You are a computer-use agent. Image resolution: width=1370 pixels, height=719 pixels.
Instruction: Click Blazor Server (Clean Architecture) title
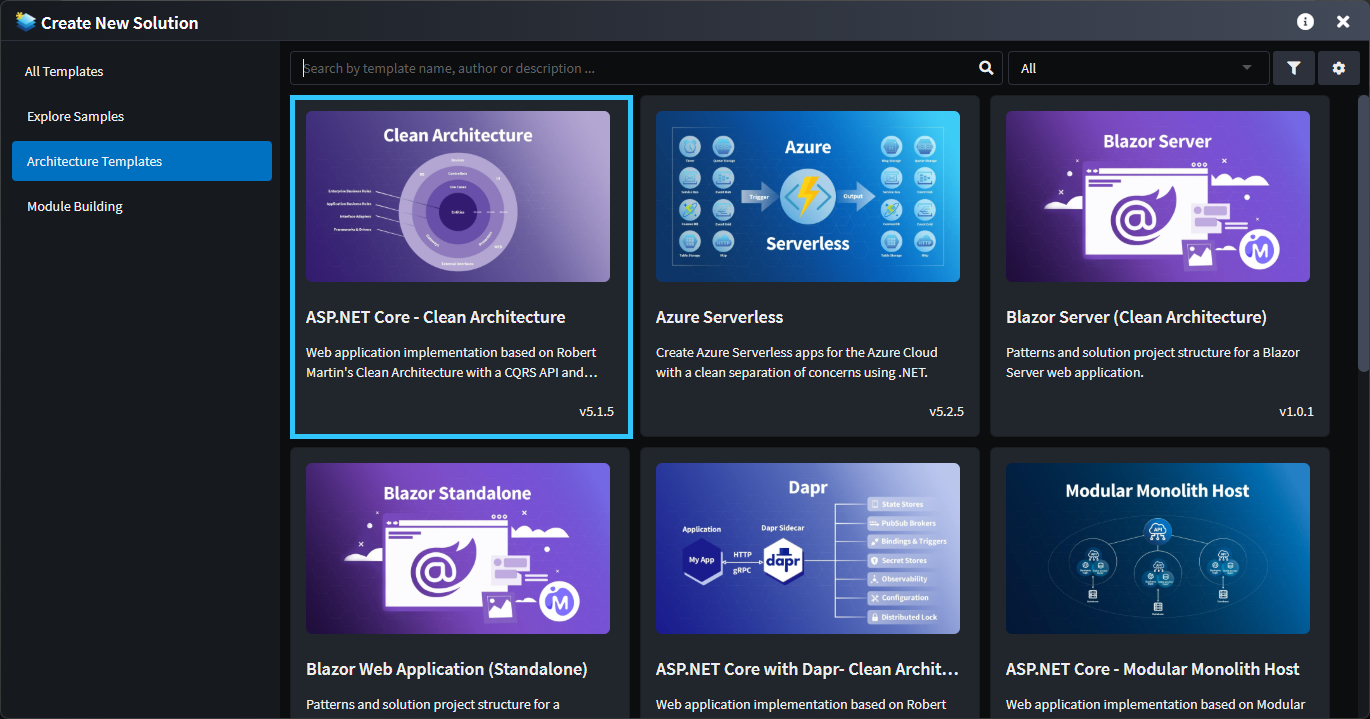tap(1136, 317)
